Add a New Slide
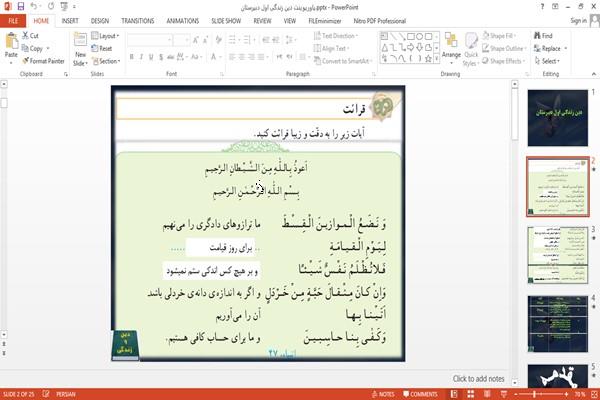 80,49
